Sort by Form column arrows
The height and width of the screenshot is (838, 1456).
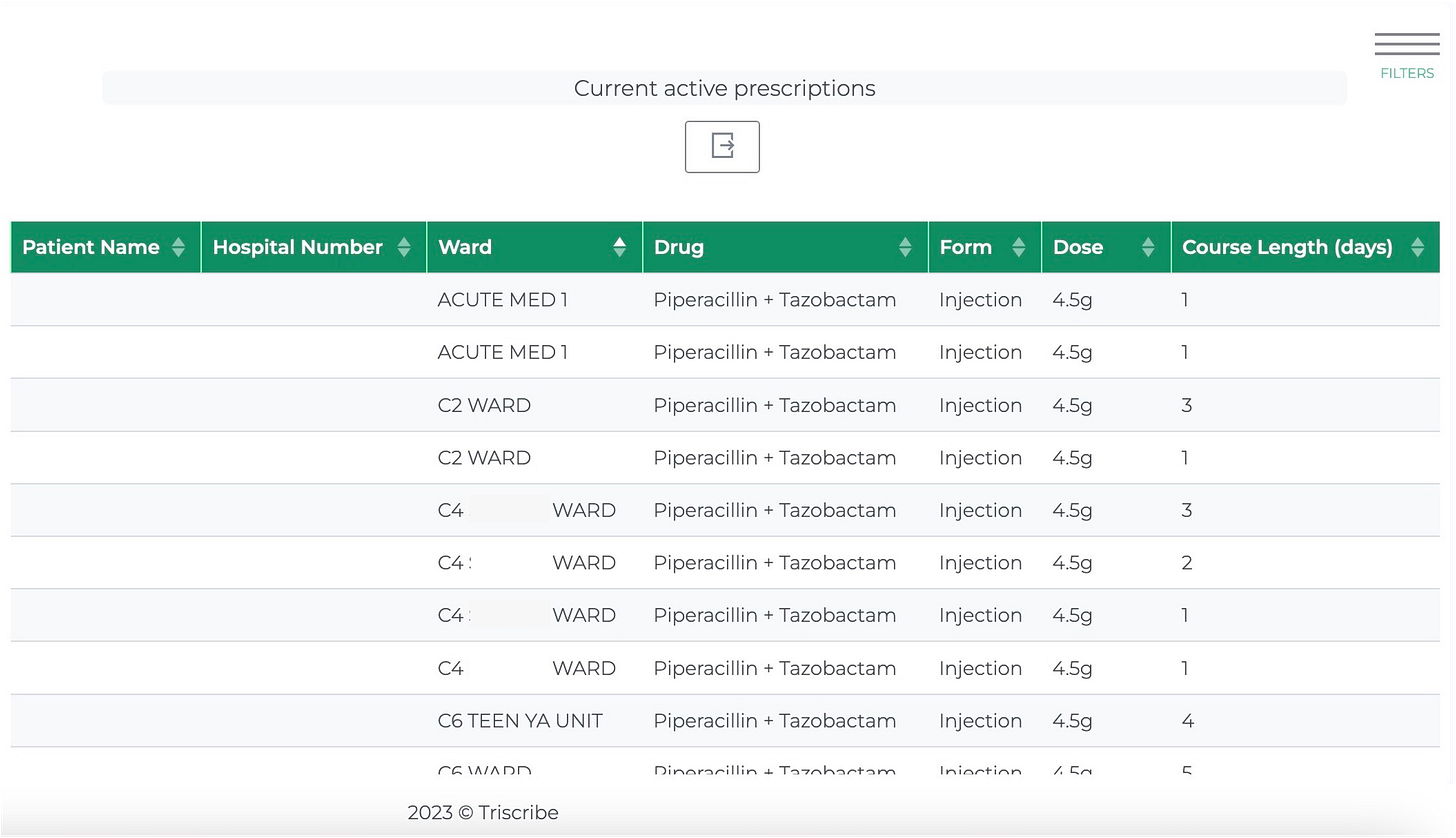1019,247
